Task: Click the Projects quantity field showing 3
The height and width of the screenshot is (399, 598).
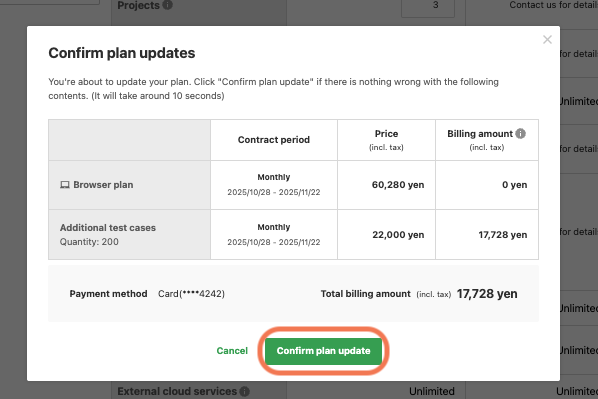Action: pos(428,8)
